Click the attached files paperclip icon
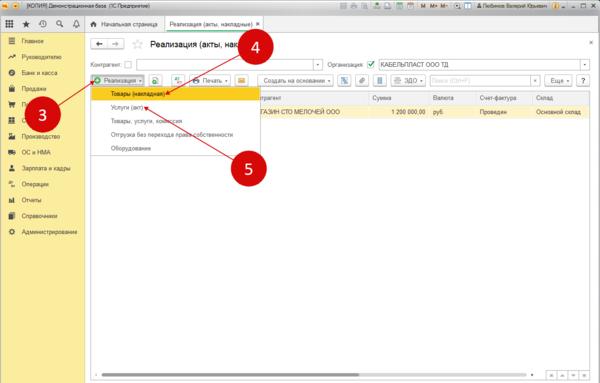Viewport: 600px width, 383px height. coord(362,81)
